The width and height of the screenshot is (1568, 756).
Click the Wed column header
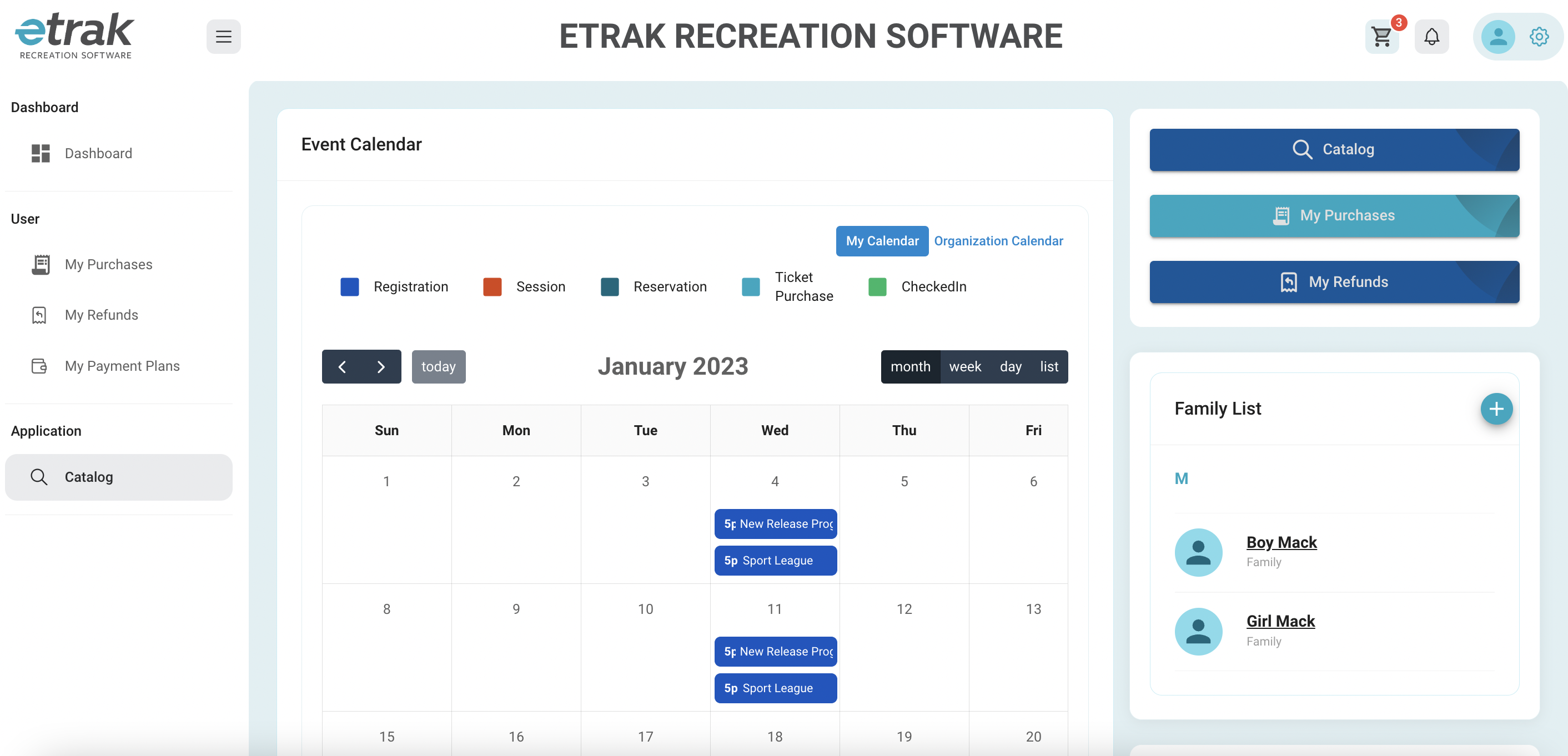coord(774,431)
